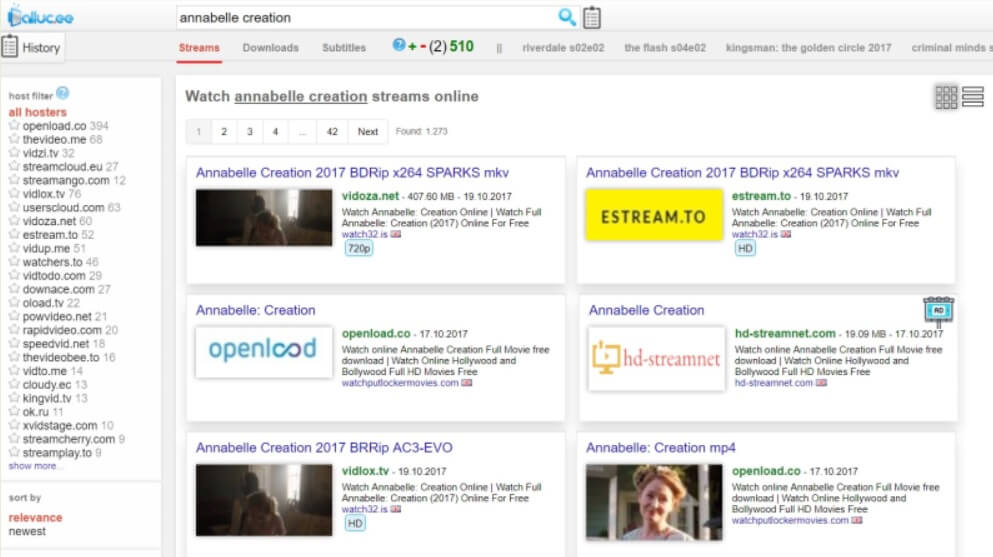Viewport: 993px width, 557px height.
Task: Sort results by relevance
Action: (x=35, y=517)
